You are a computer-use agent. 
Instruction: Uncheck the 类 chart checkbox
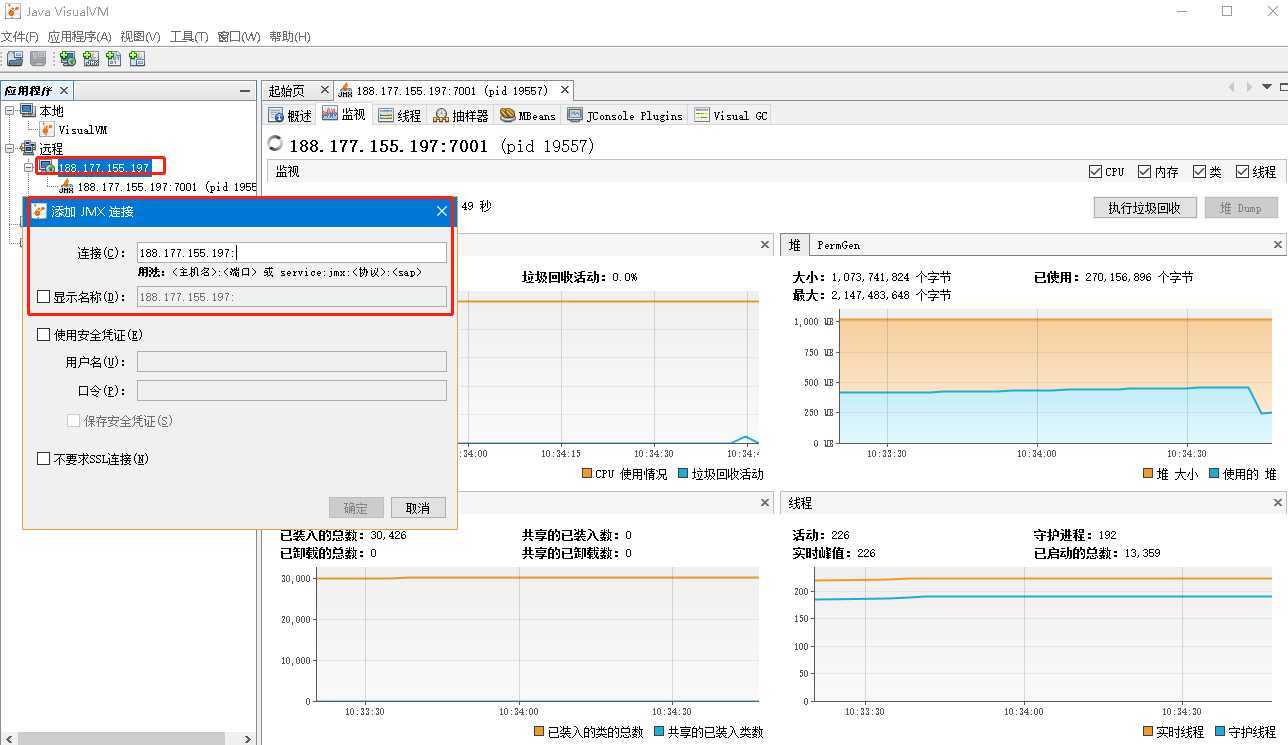click(x=1199, y=171)
